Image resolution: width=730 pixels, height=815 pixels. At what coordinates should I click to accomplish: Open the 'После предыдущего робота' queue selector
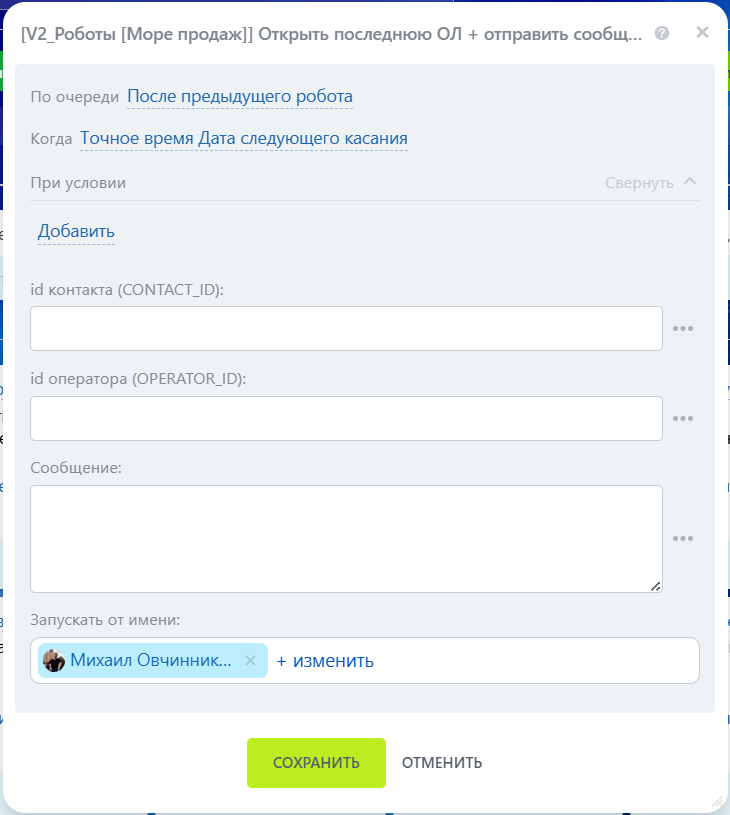[x=240, y=97]
